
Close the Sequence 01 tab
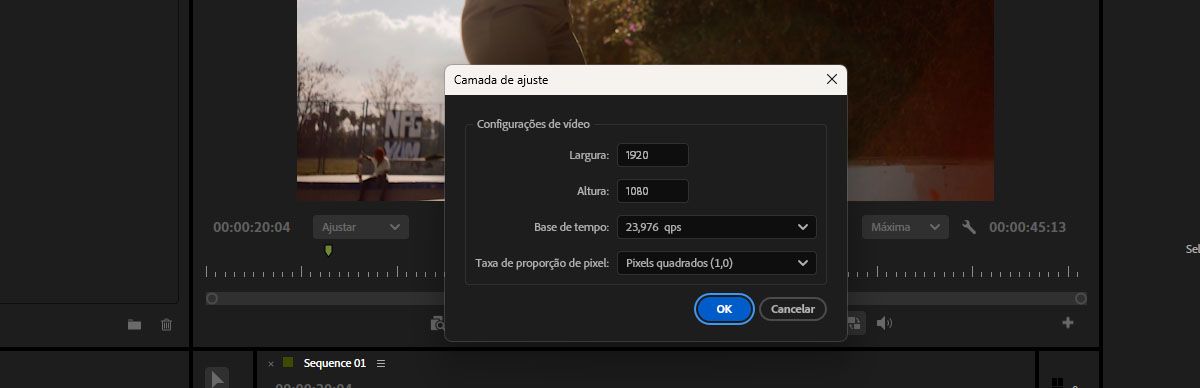[x=271, y=363]
